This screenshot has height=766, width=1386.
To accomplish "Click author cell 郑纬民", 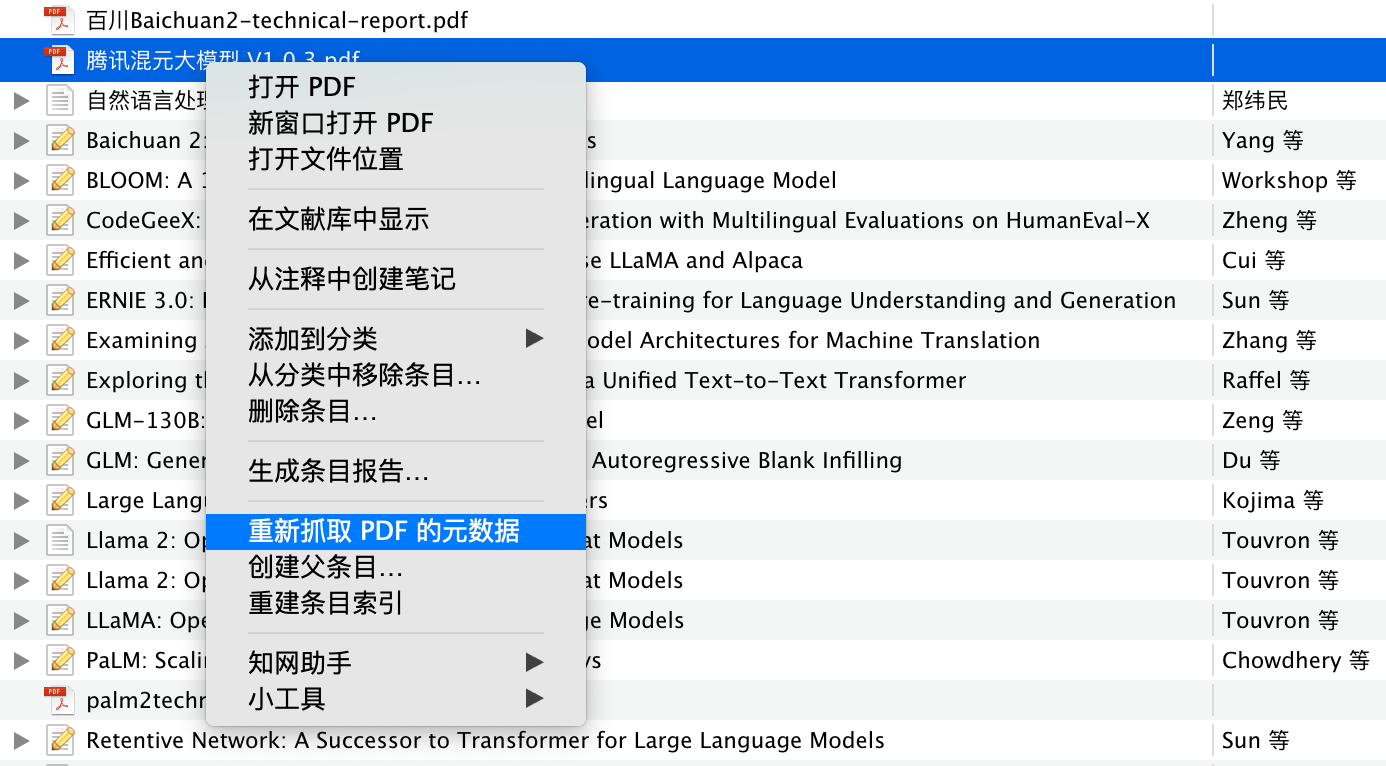I will [x=1255, y=100].
